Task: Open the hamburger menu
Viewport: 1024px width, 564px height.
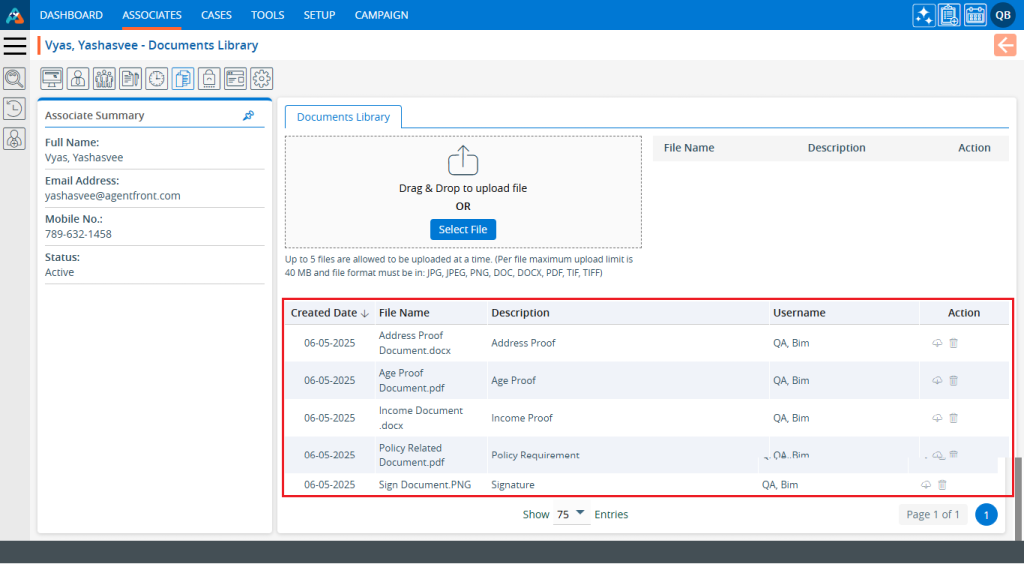Action: click(x=15, y=46)
